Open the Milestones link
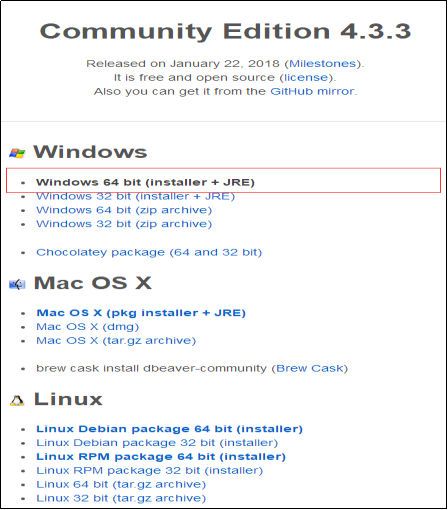Image resolution: width=448 pixels, height=510 pixels. click(x=323, y=63)
